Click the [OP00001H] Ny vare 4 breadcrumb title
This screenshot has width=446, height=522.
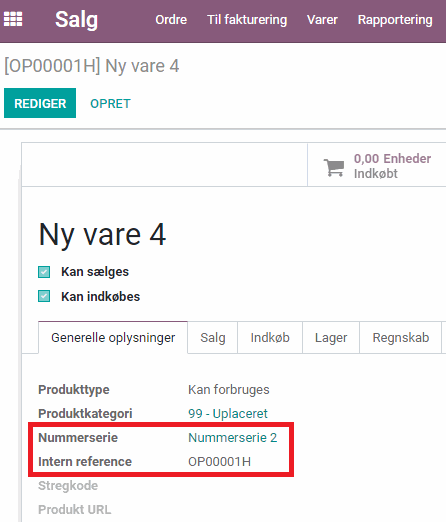pyautogui.click(x=92, y=66)
